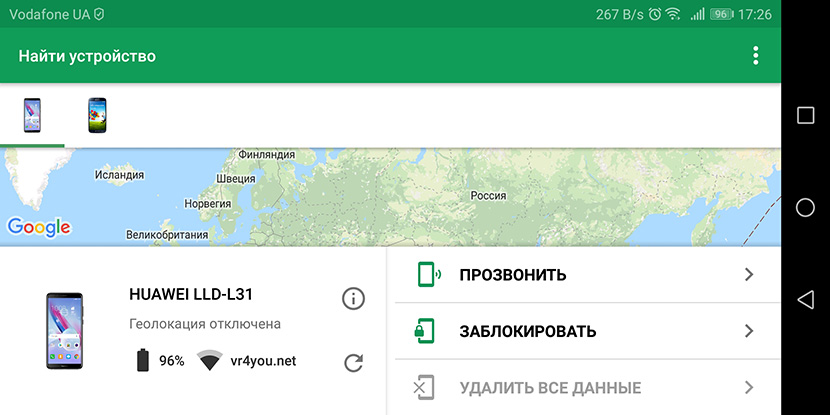Tap the HUAWEI LLD-L31 device name

coord(191,294)
